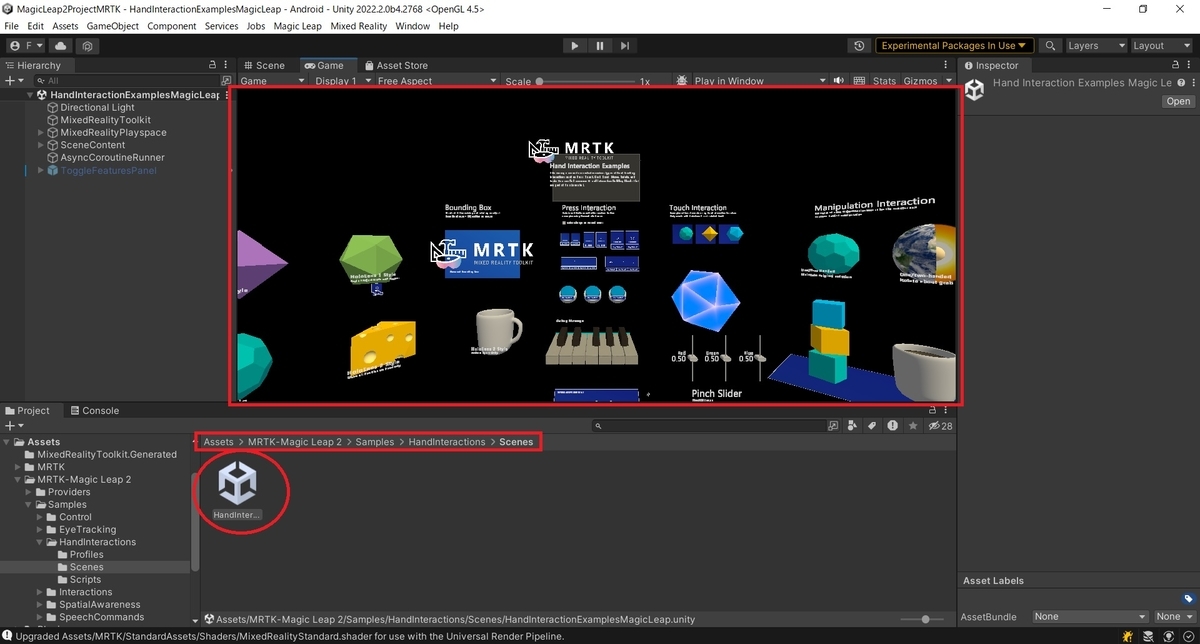Toggle the frame debugger bug icon
The height and width of the screenshot is (644, 1200).
(x=681, y=81)
